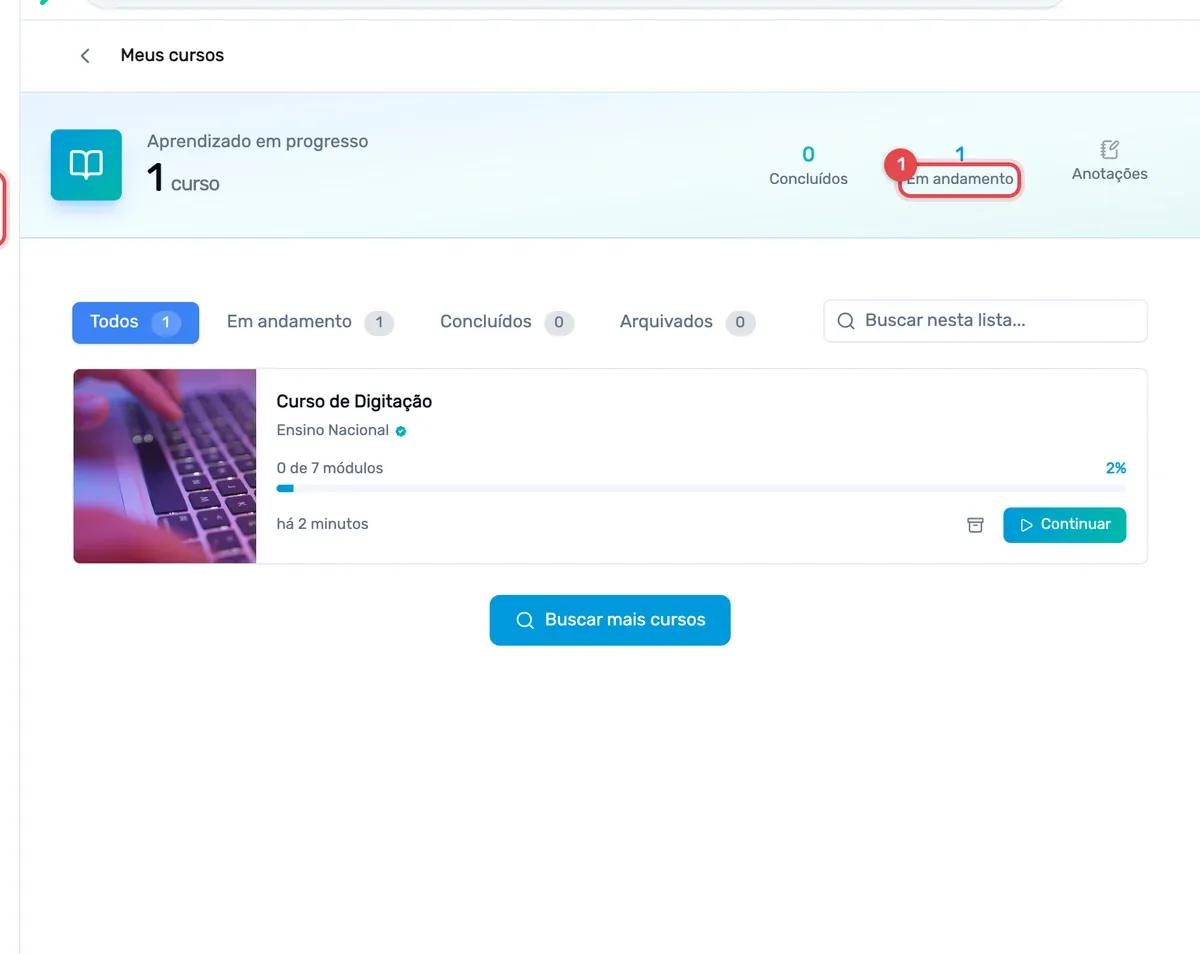Viewport: 1200px width, 954px height.
Task: Archive the Curso de Digitação course
Action: (975, 525)
